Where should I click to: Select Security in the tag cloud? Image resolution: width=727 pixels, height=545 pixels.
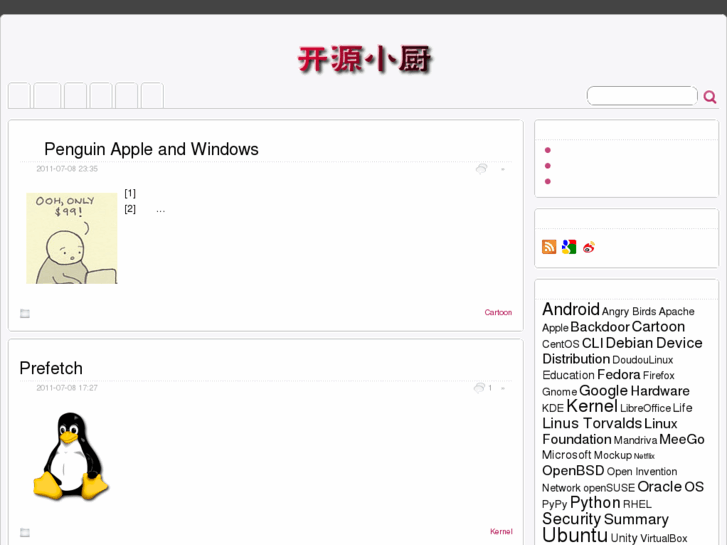[x=572, y=519]
